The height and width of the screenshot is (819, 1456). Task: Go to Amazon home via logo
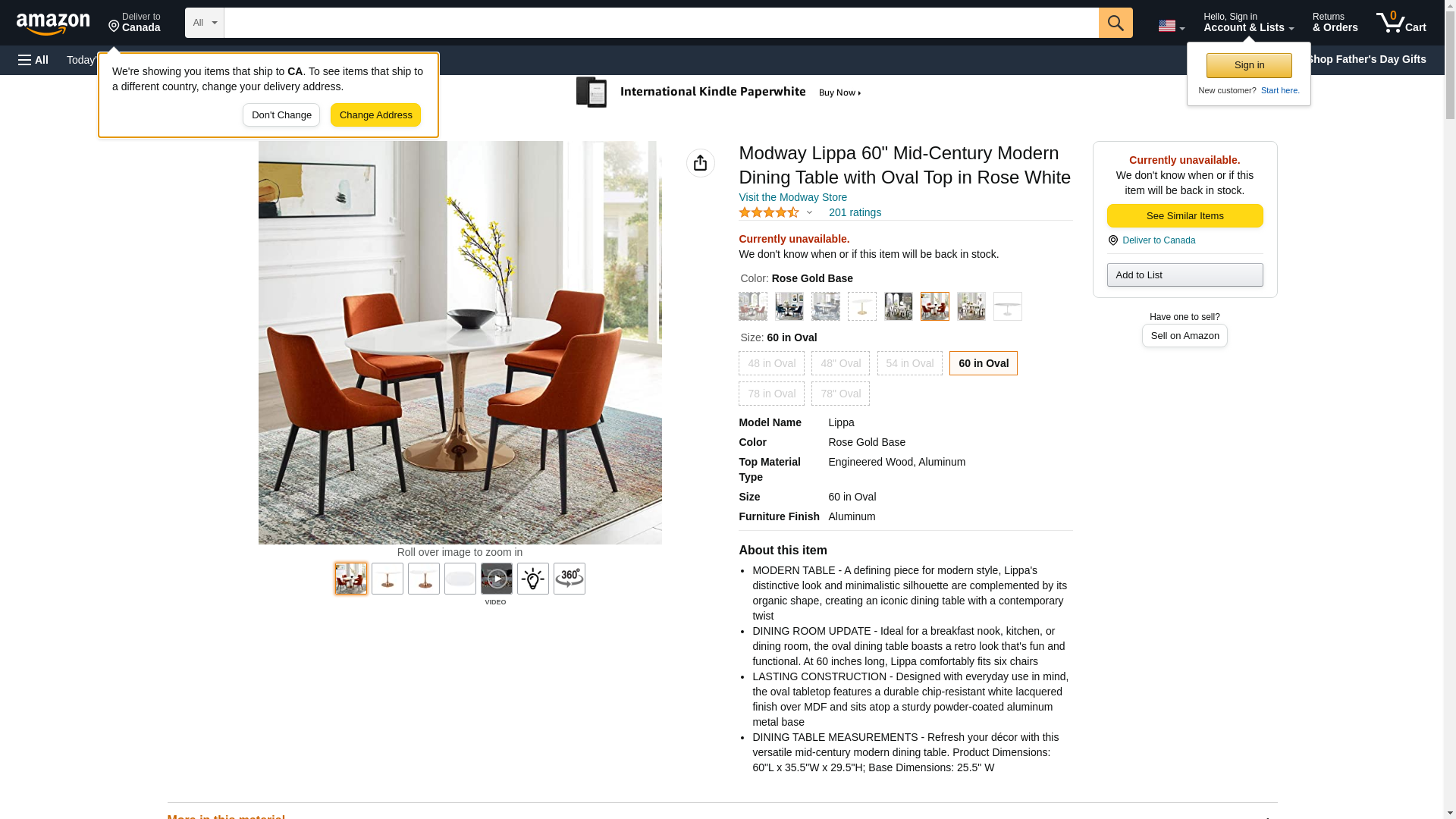(x=53, y=24)
